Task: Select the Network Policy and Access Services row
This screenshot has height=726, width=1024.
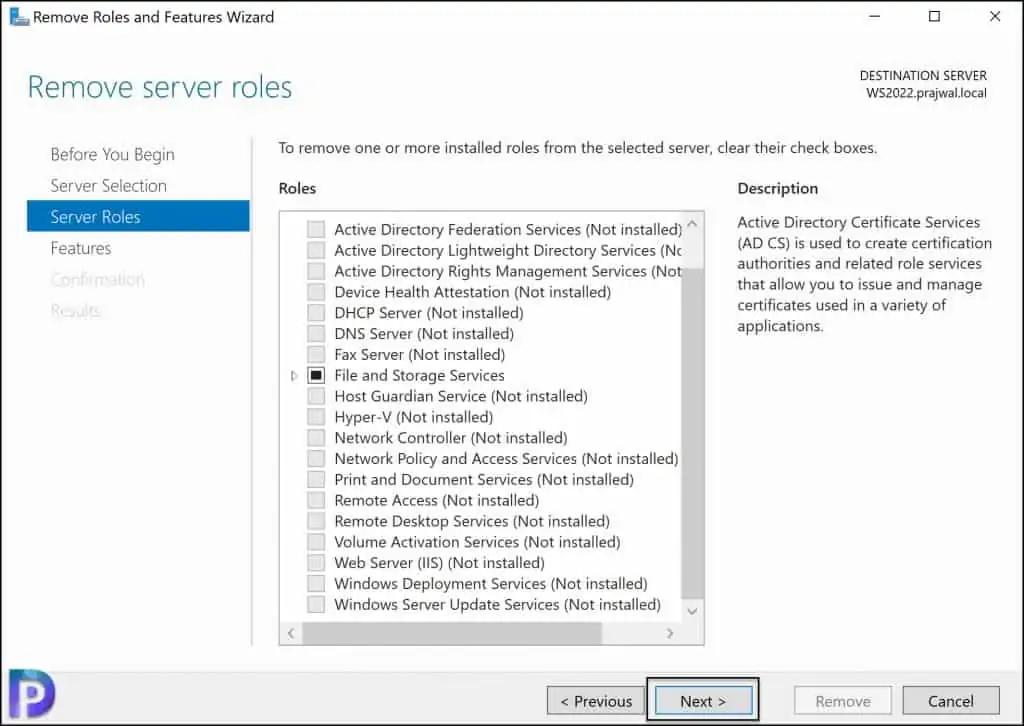Action: pyautogui.click(x=506, y=459)
